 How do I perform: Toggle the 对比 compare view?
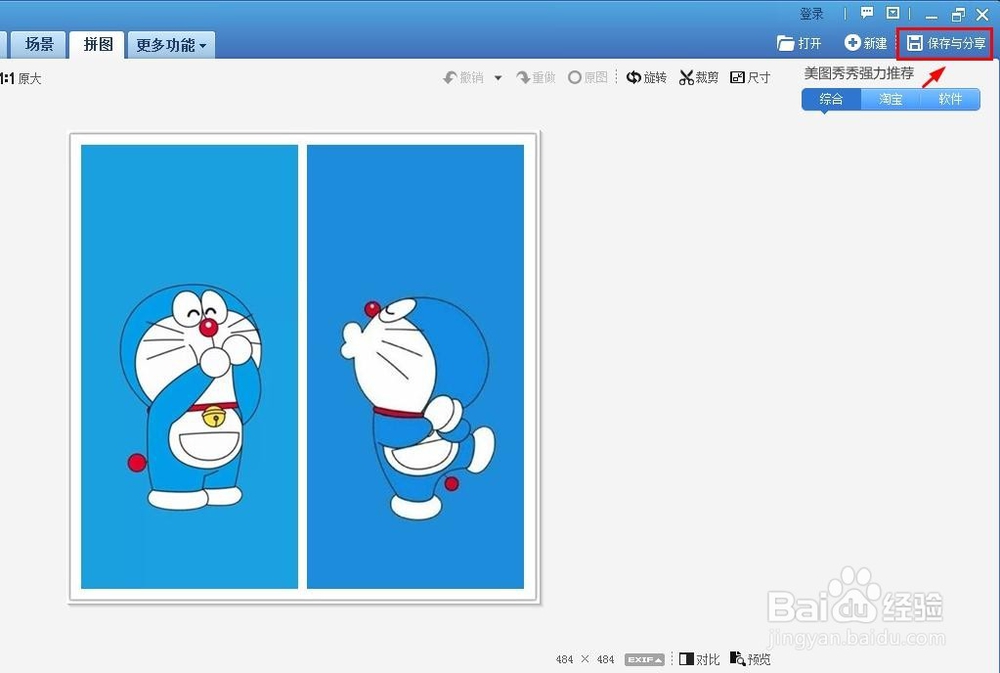click(699, 659)
